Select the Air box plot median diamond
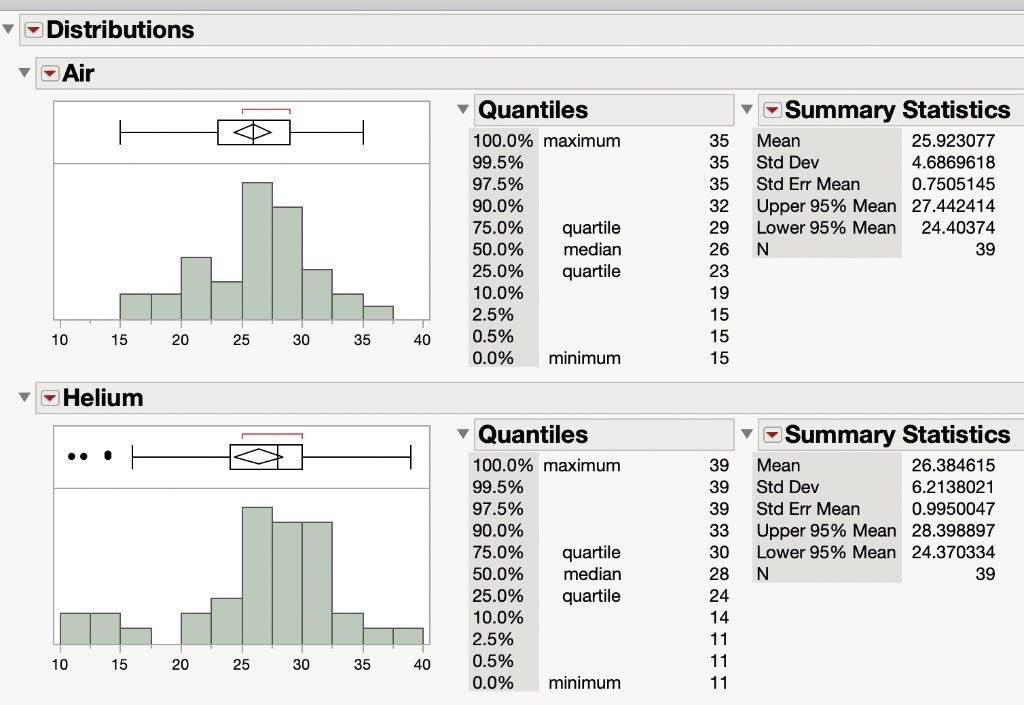The width and height of the screenshot is (1024, 705). (x=252, y=131)
